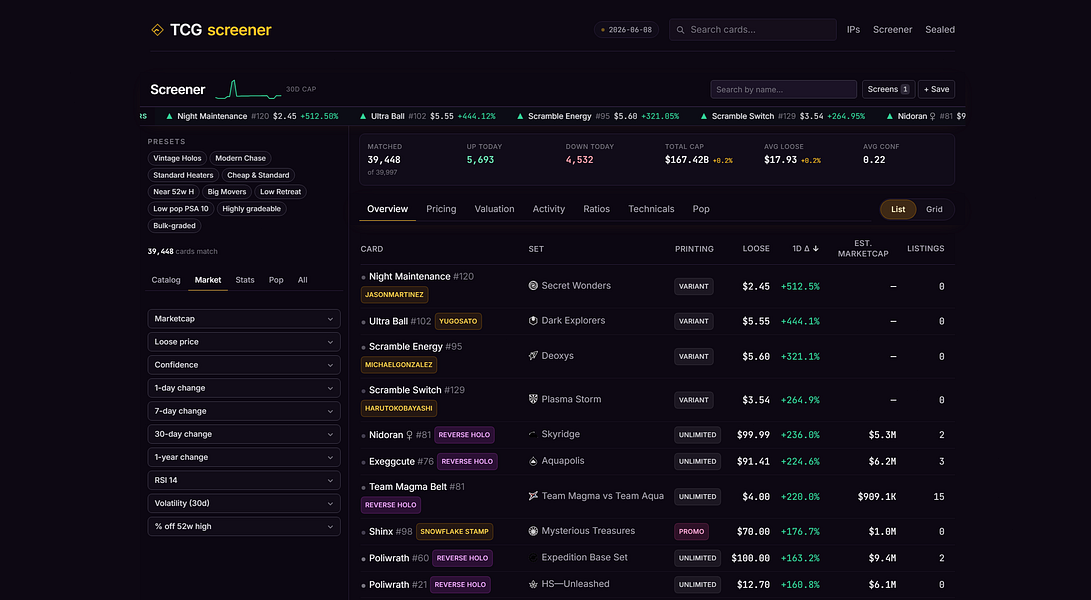Select the Stats filter tab
1091x600 pixels.
(245, 280)
